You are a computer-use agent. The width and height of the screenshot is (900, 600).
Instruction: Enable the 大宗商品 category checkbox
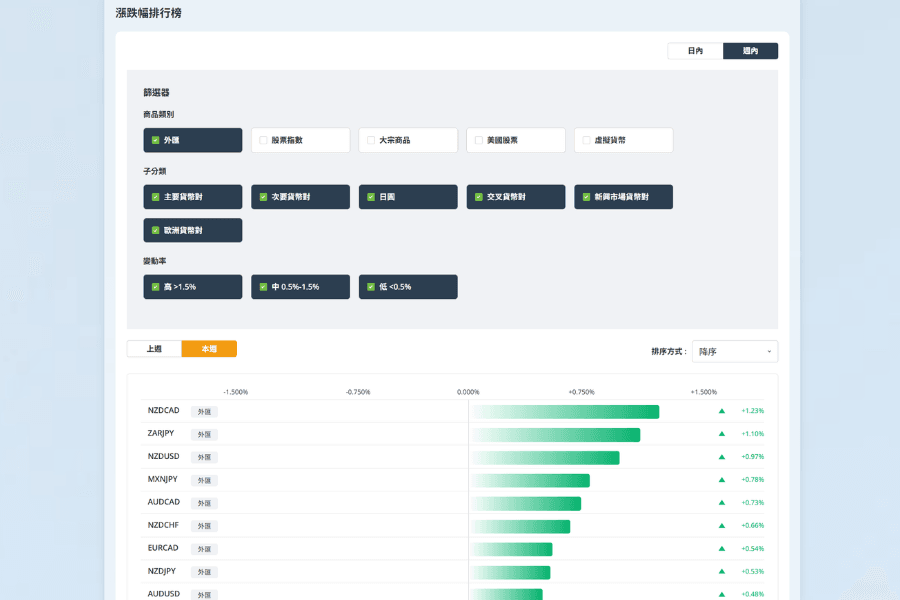(371, 140)
